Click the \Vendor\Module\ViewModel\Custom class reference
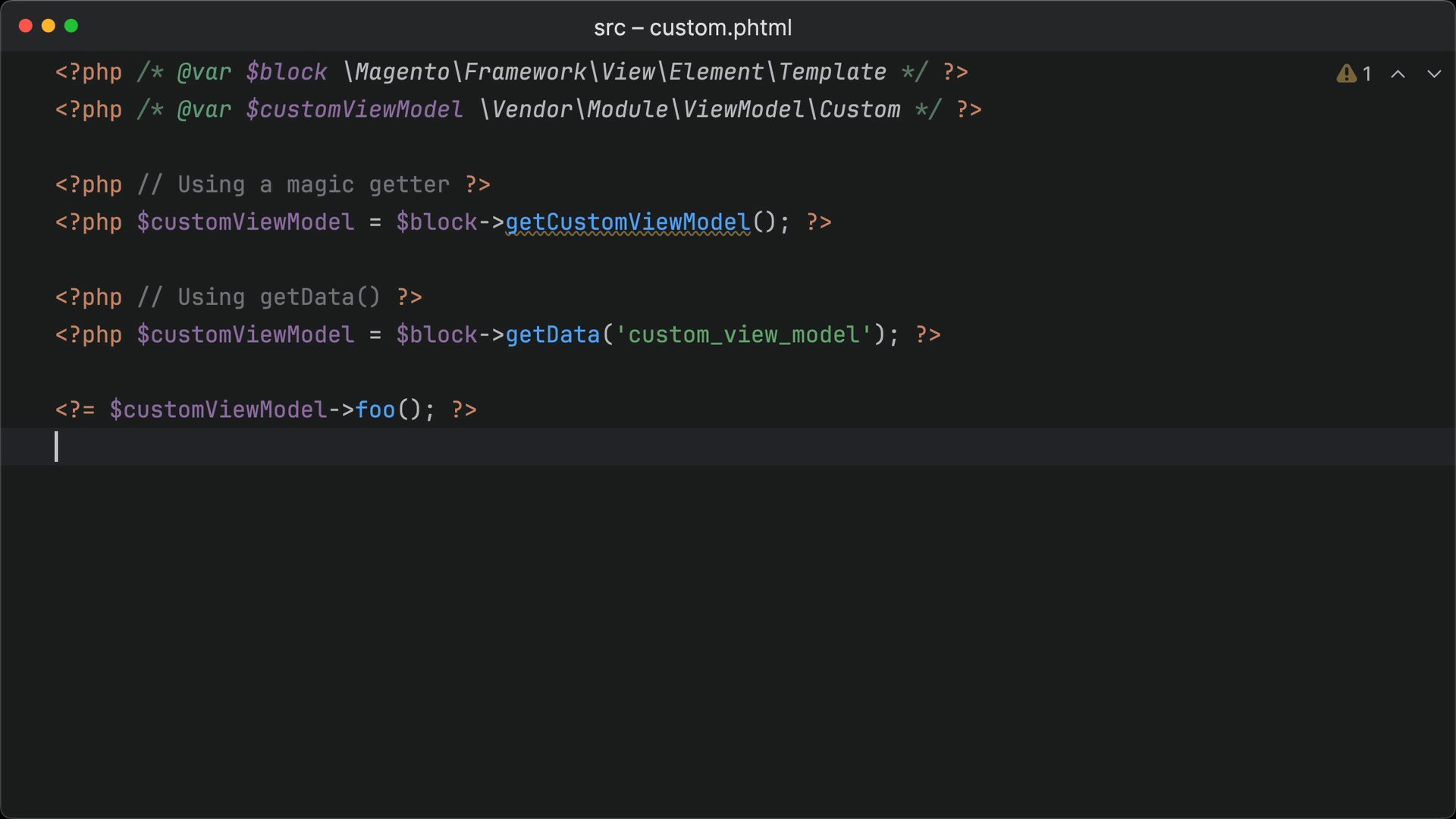The width and height of the screenshot is (1456, 819). coord(689,109)
